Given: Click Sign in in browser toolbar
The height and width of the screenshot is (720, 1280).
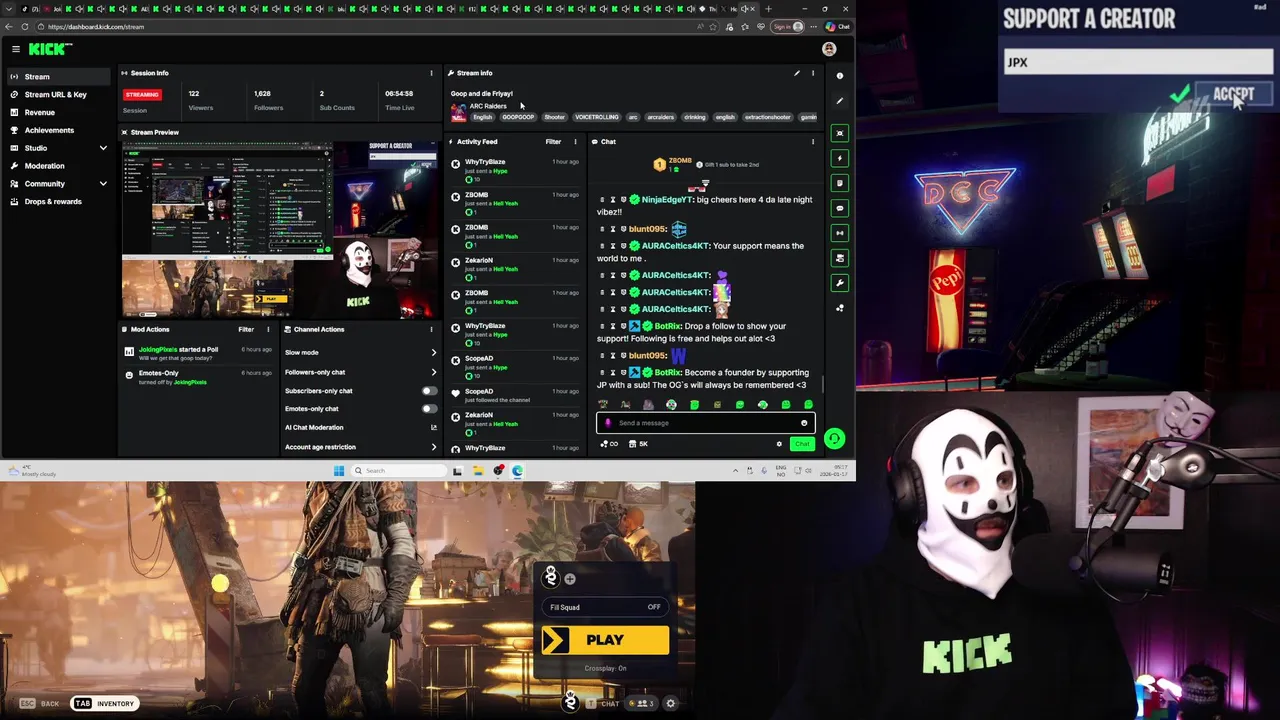Looking at the screenshot, I should click(x=788, y=27).
